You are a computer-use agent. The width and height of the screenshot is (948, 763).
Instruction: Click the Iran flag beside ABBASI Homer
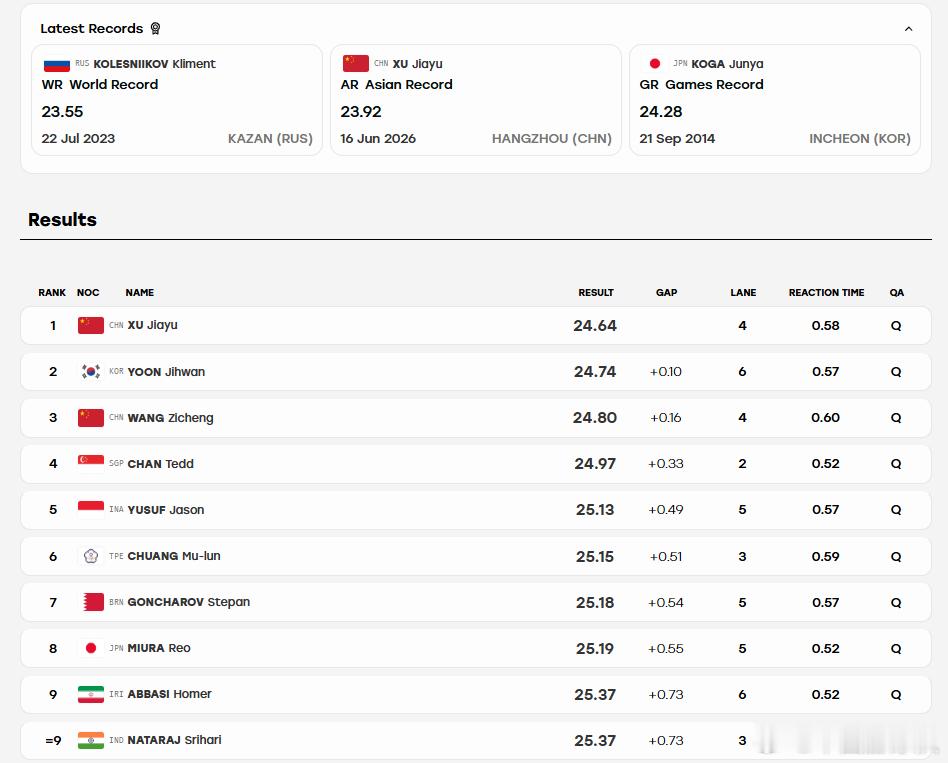pos(91,694)
